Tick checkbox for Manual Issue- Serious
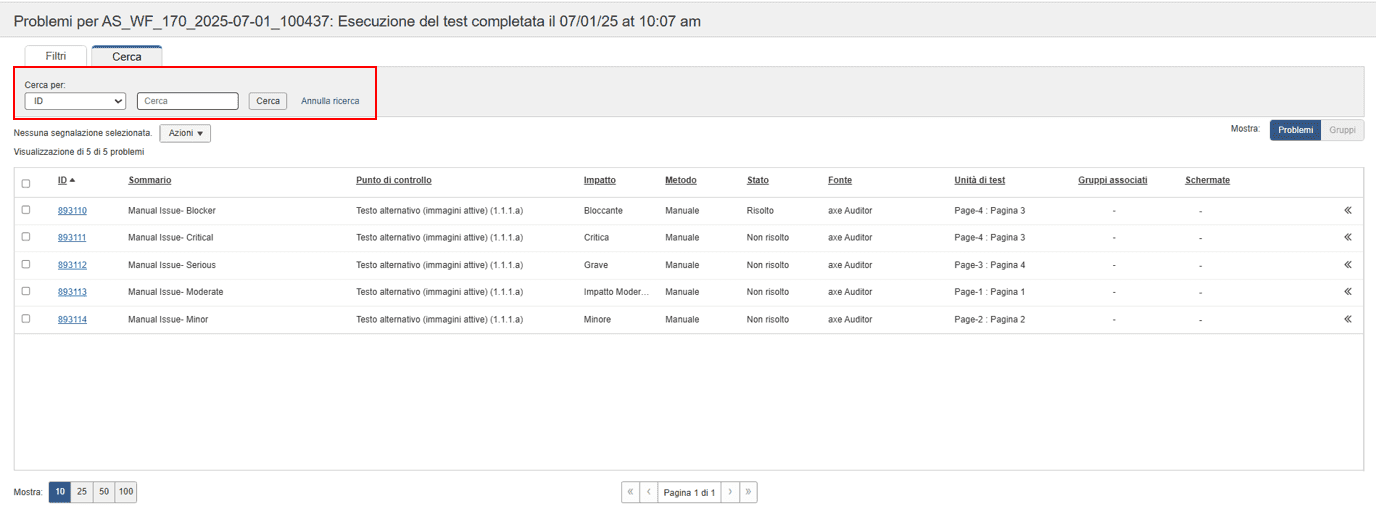 [x=26, y=264]
